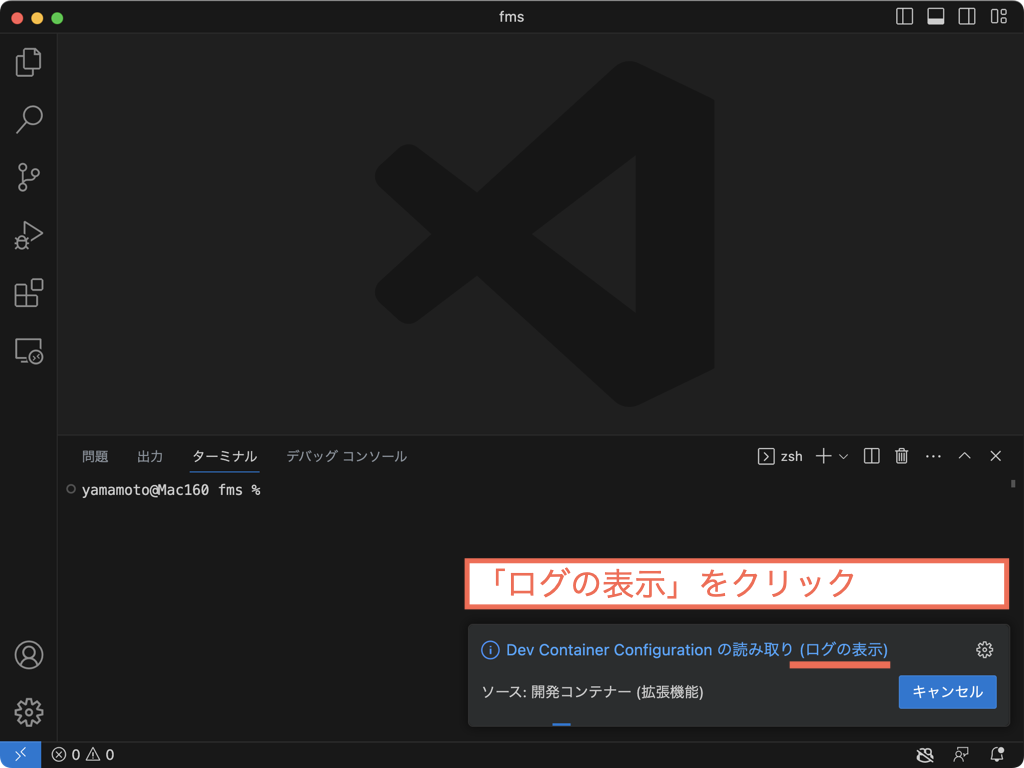Viewport: 1024px width, 768px height.
Task: Click the キャンセル button
Action: pos(948,692)
